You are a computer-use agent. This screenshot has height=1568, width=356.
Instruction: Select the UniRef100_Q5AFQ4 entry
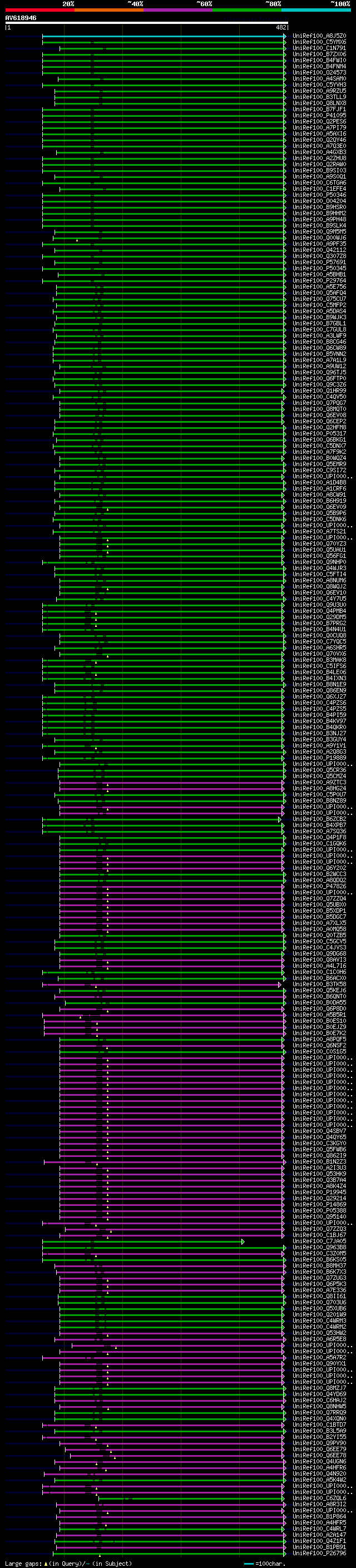pyautogui.click(x=319, y=293)
